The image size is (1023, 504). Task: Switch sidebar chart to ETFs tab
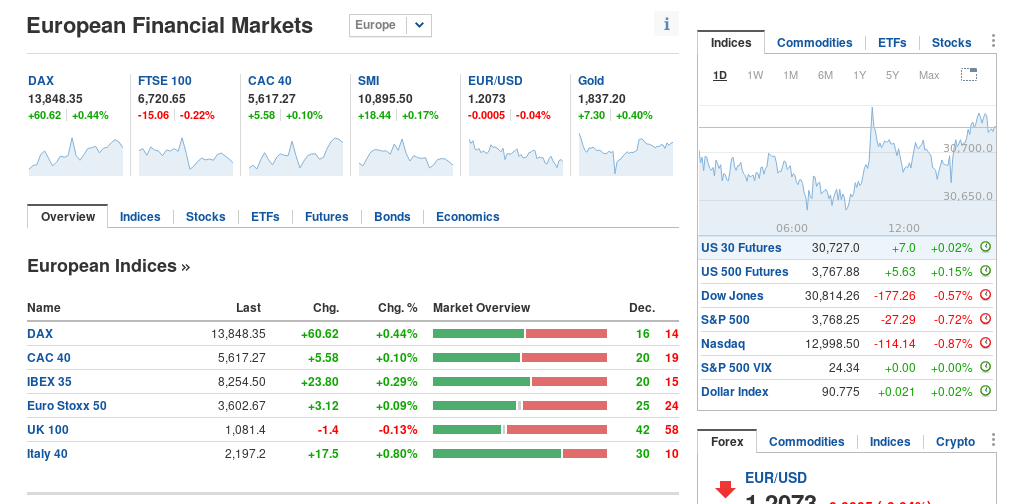pyautogui.click(x=892, y=42)
